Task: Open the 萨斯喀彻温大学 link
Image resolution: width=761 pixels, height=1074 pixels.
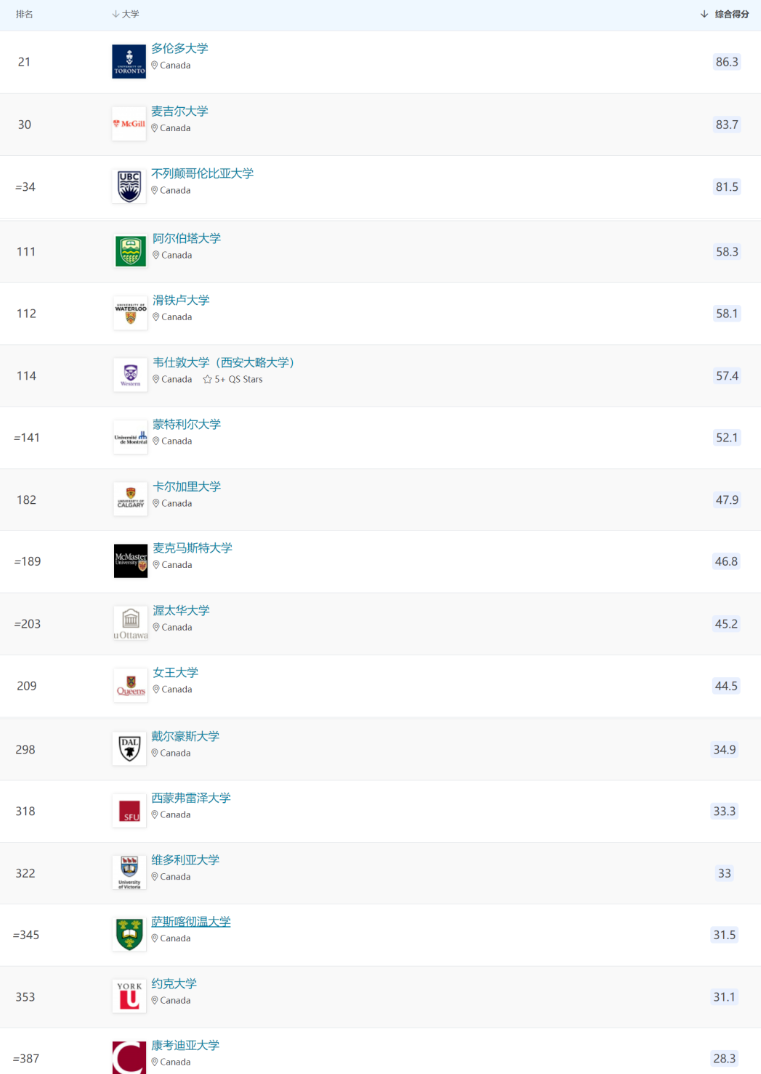Action: pos(191,921)
